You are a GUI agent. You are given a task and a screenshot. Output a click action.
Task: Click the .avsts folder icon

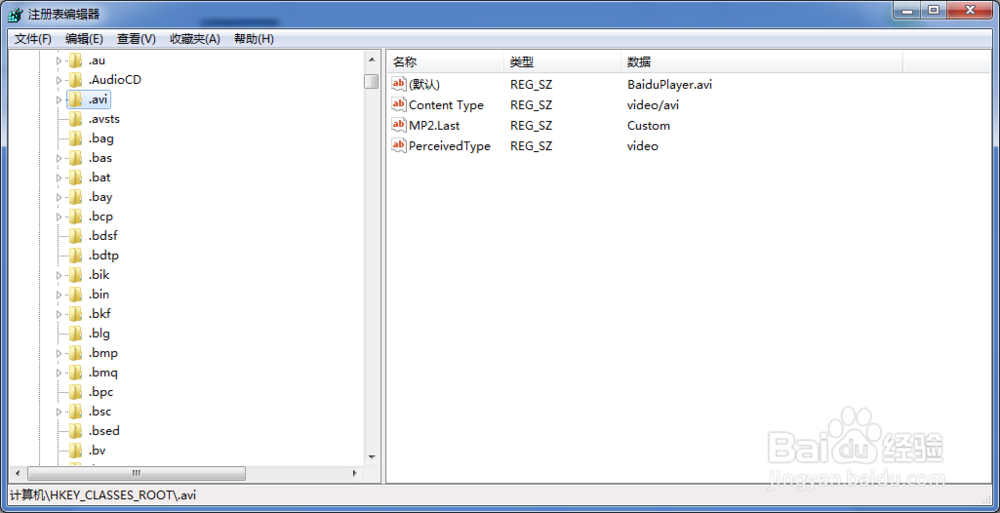(76, 119)
